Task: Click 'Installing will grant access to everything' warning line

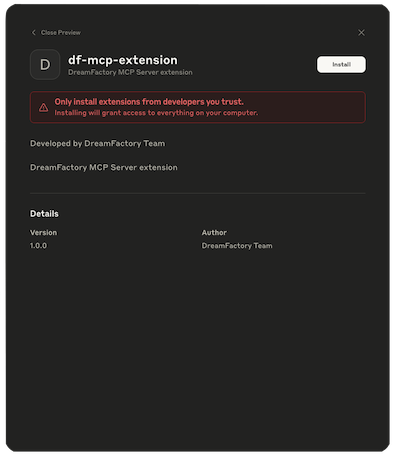Action: point(156,113)
